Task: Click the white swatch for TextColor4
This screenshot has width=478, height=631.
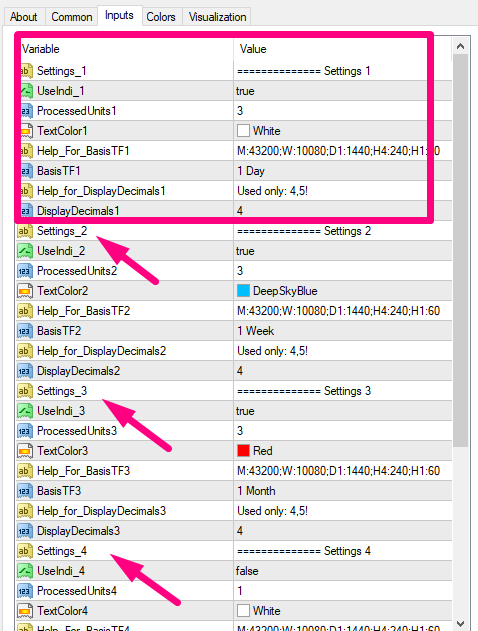Action: (x=243, y=611)
